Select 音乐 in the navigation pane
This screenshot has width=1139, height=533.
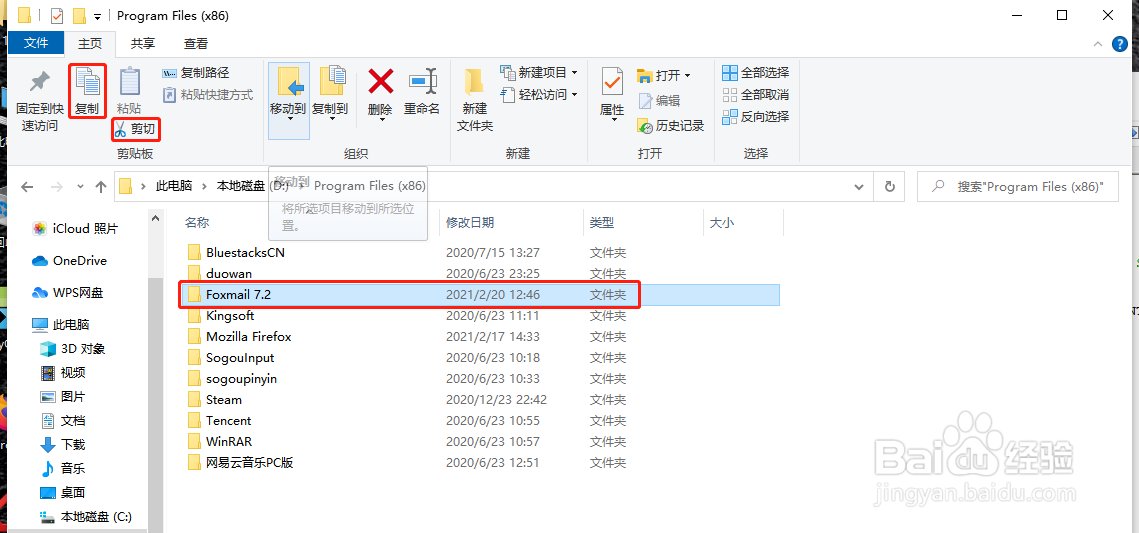point(63,468)
